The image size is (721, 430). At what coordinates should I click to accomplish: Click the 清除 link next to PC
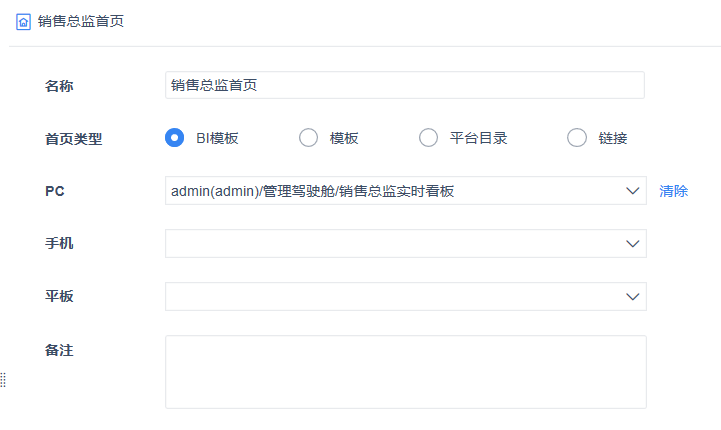673,191
